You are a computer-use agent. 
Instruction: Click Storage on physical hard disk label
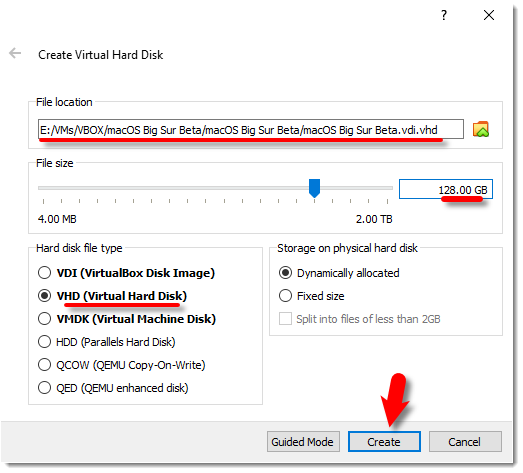[x=347, y=248]
